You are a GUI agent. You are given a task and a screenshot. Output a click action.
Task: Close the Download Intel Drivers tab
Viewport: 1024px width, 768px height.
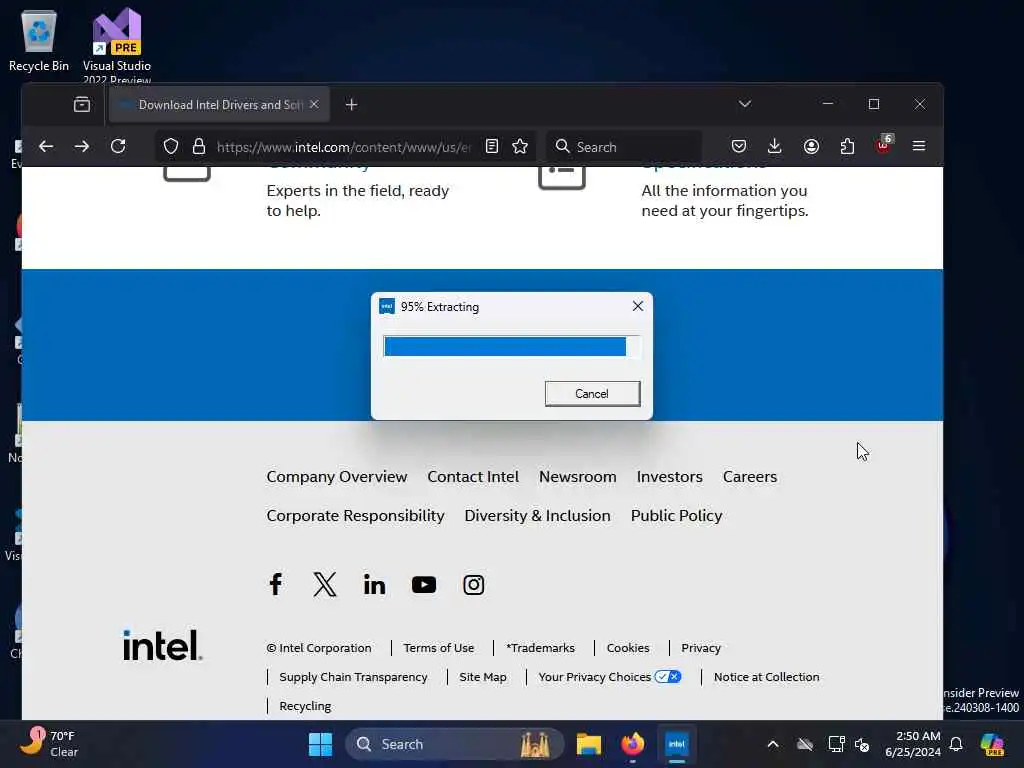314,104
